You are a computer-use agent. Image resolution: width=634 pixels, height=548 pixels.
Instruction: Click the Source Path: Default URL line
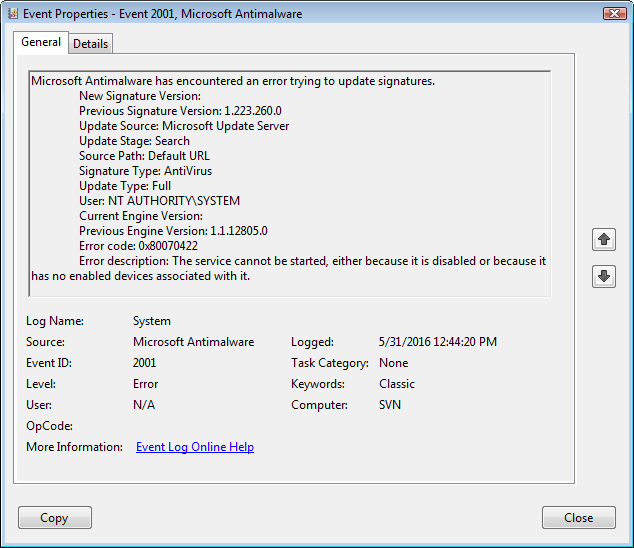(x=144, y=156)
